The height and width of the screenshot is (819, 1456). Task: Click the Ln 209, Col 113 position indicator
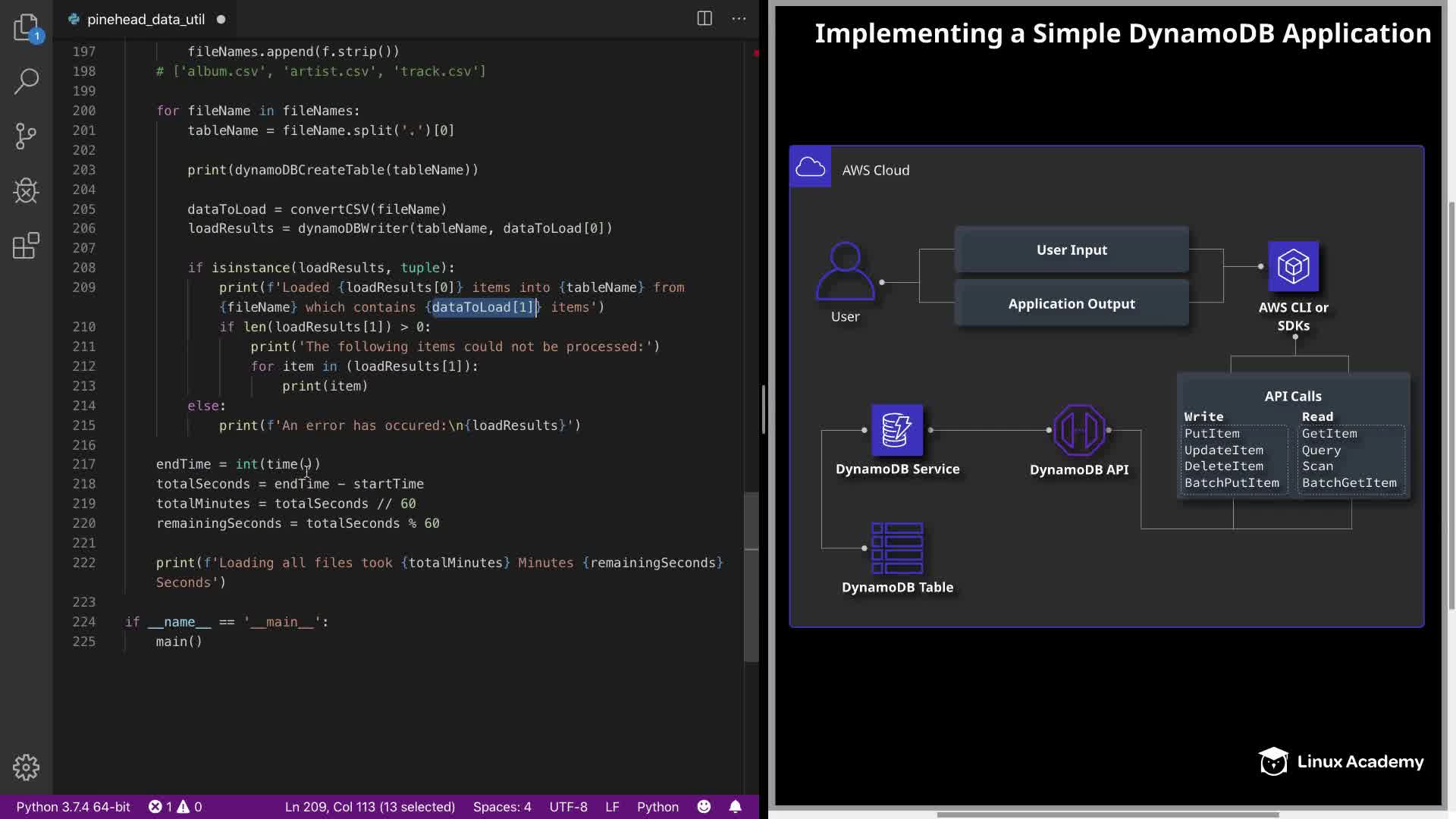pyautogui.click(x=369, y=807)
